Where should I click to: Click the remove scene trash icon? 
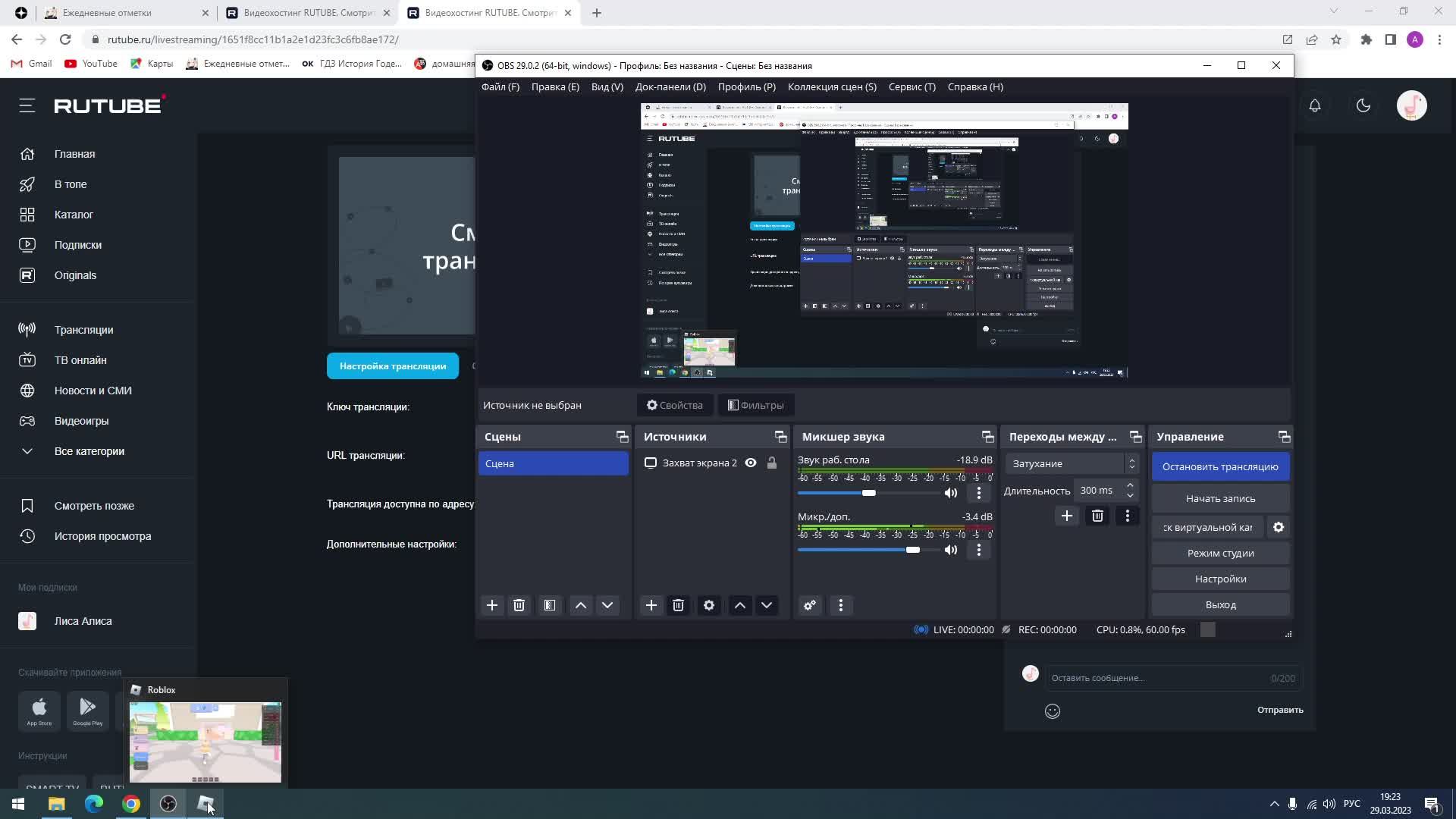[x=519, y=605]
